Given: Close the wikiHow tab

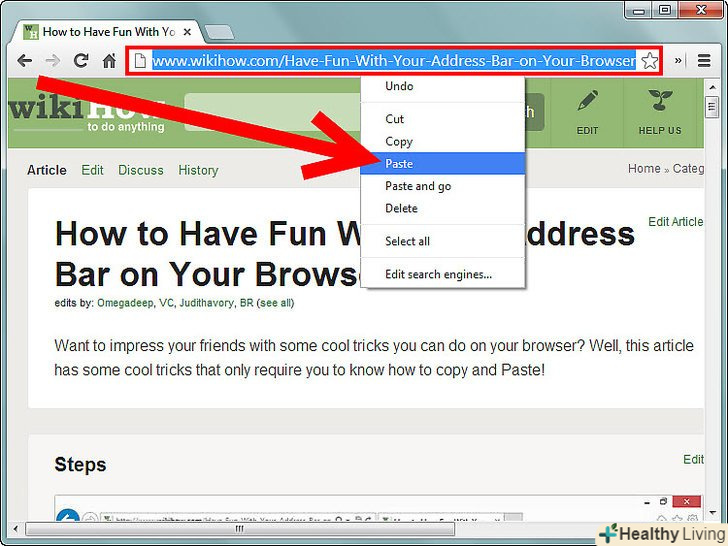Looking at the screenshot, I should point(187,32).
